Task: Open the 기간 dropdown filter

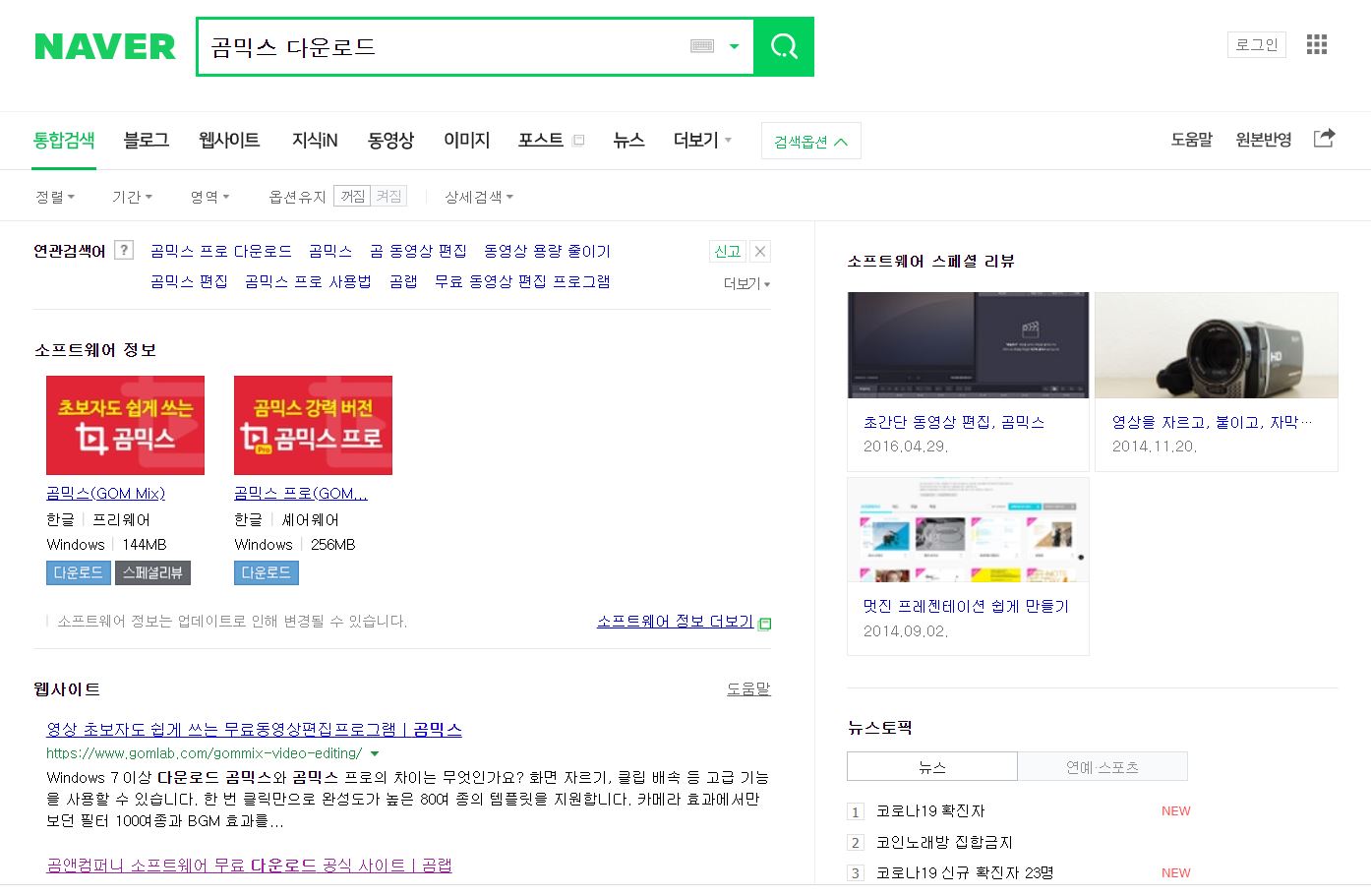Action: click(132, 197)
